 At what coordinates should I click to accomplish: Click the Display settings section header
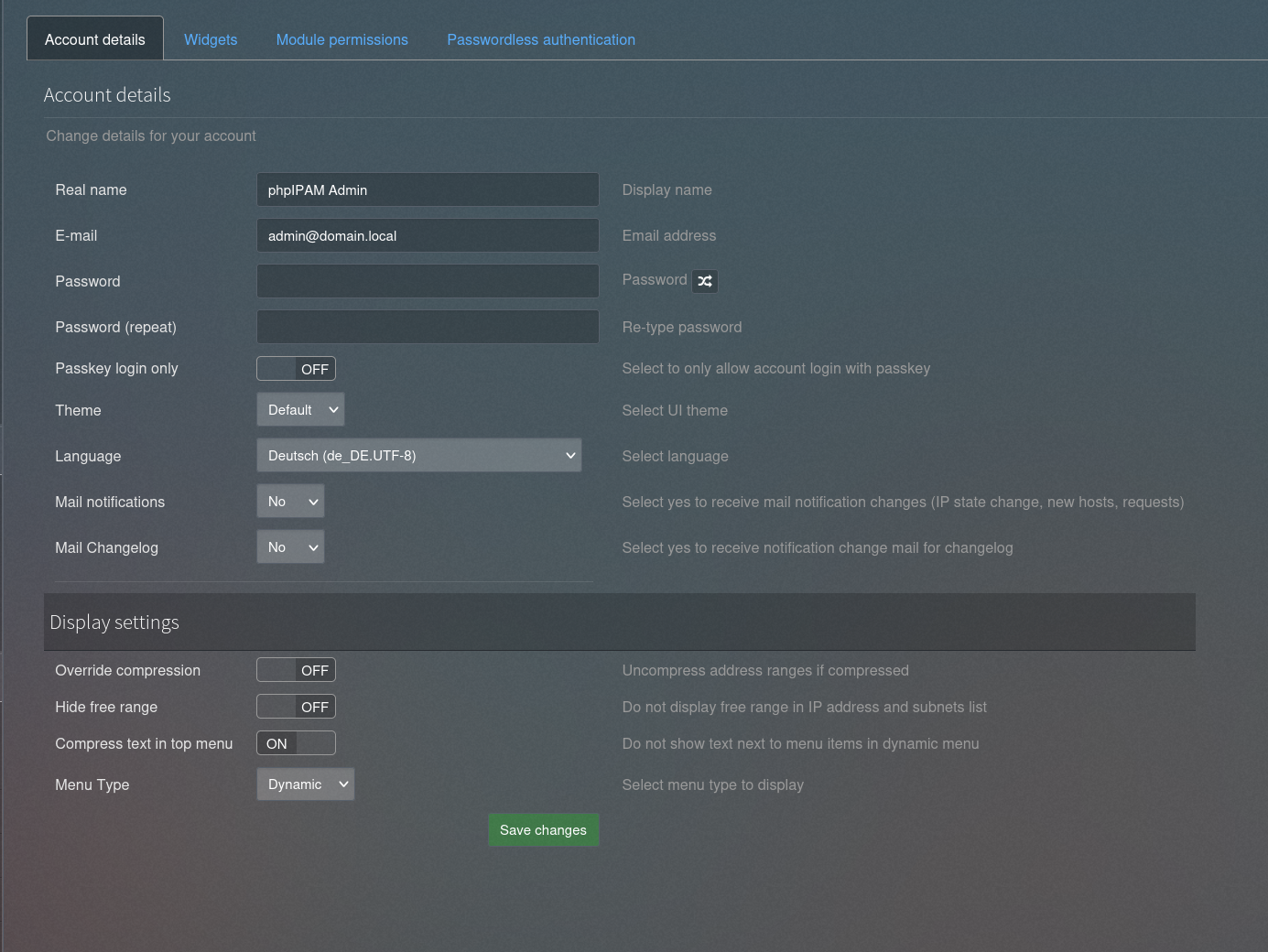point(114,622)
